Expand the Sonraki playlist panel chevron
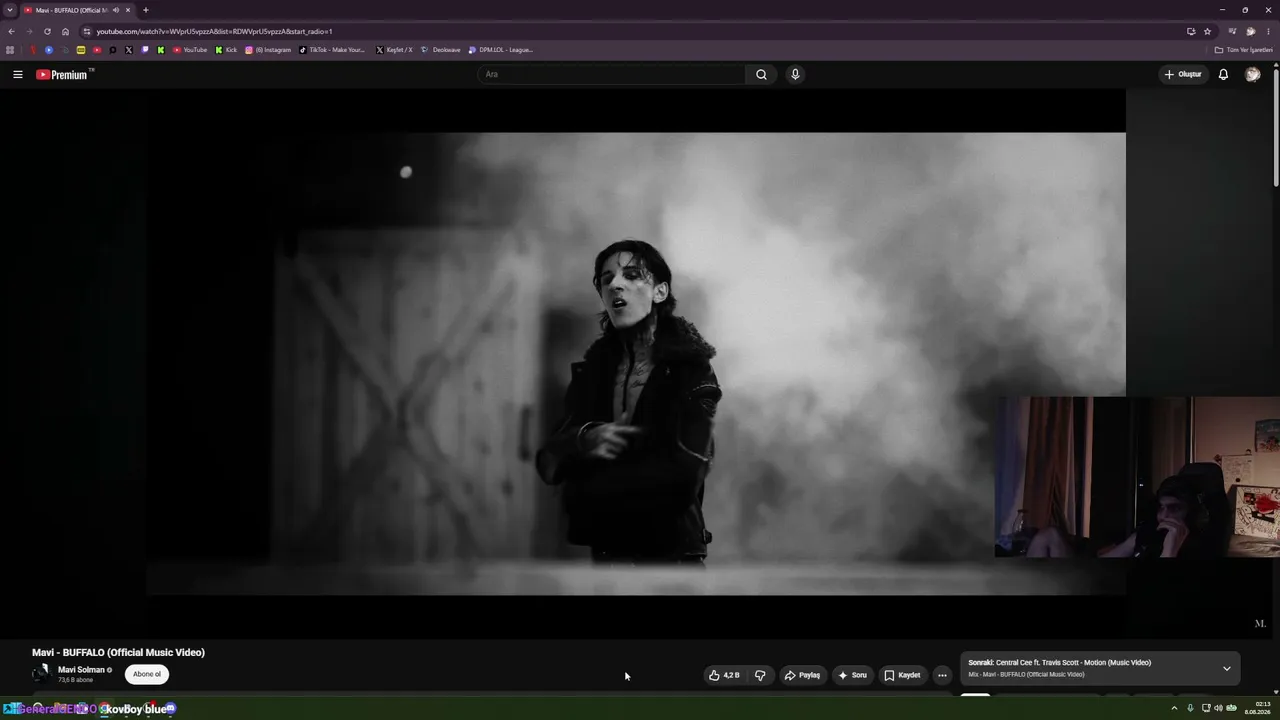1280x720 pixels. coord(1227,668)
